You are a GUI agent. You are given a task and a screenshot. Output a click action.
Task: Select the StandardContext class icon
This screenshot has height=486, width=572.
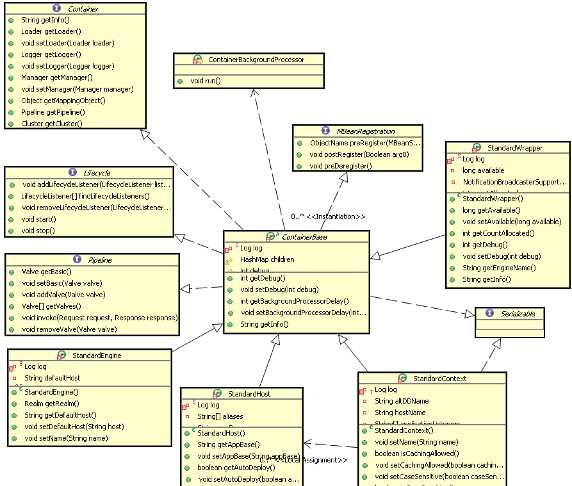[x=402, y=378]
